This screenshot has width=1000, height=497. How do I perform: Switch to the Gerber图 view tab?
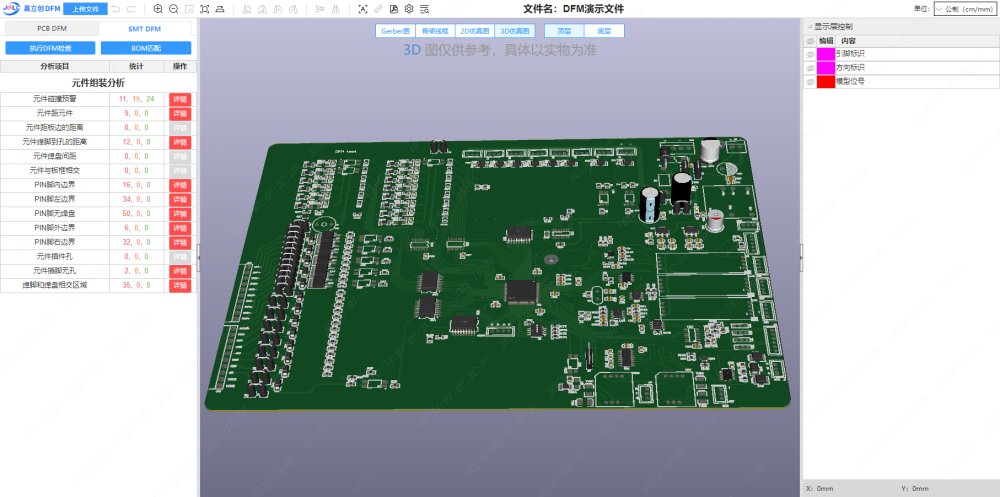(395, 31)
